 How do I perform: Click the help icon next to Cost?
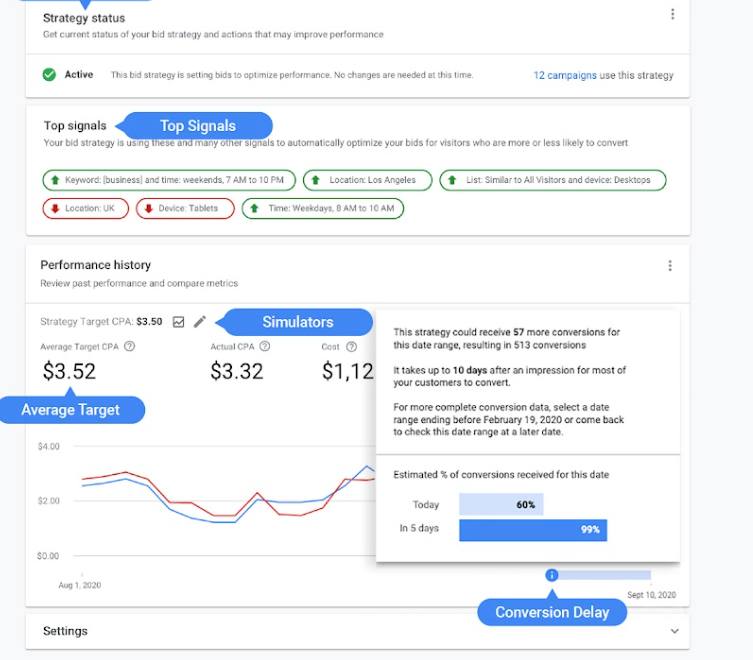tap(352, 346)
